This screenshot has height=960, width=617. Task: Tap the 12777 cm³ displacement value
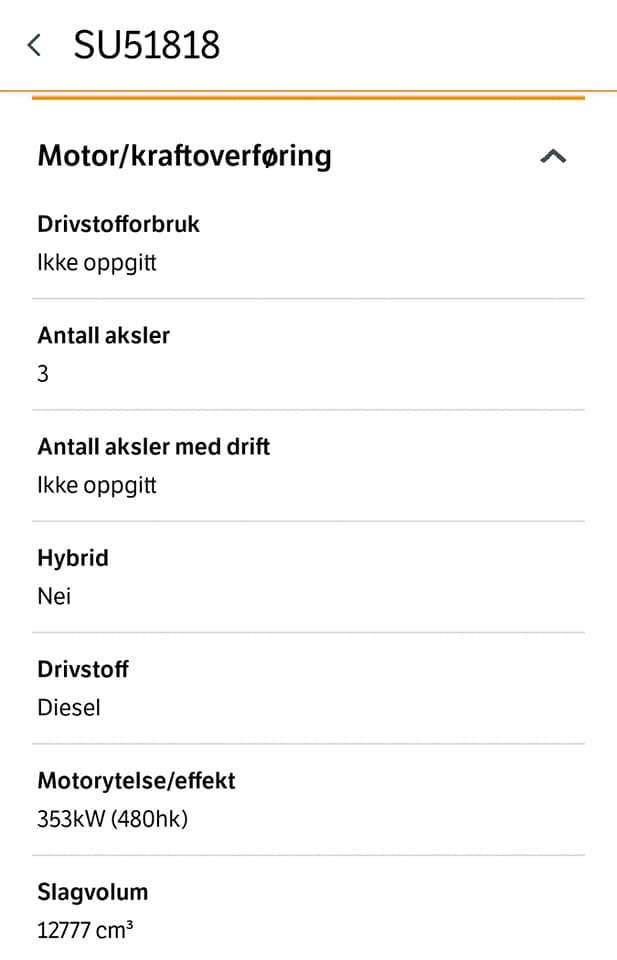(x=85, y=931)
